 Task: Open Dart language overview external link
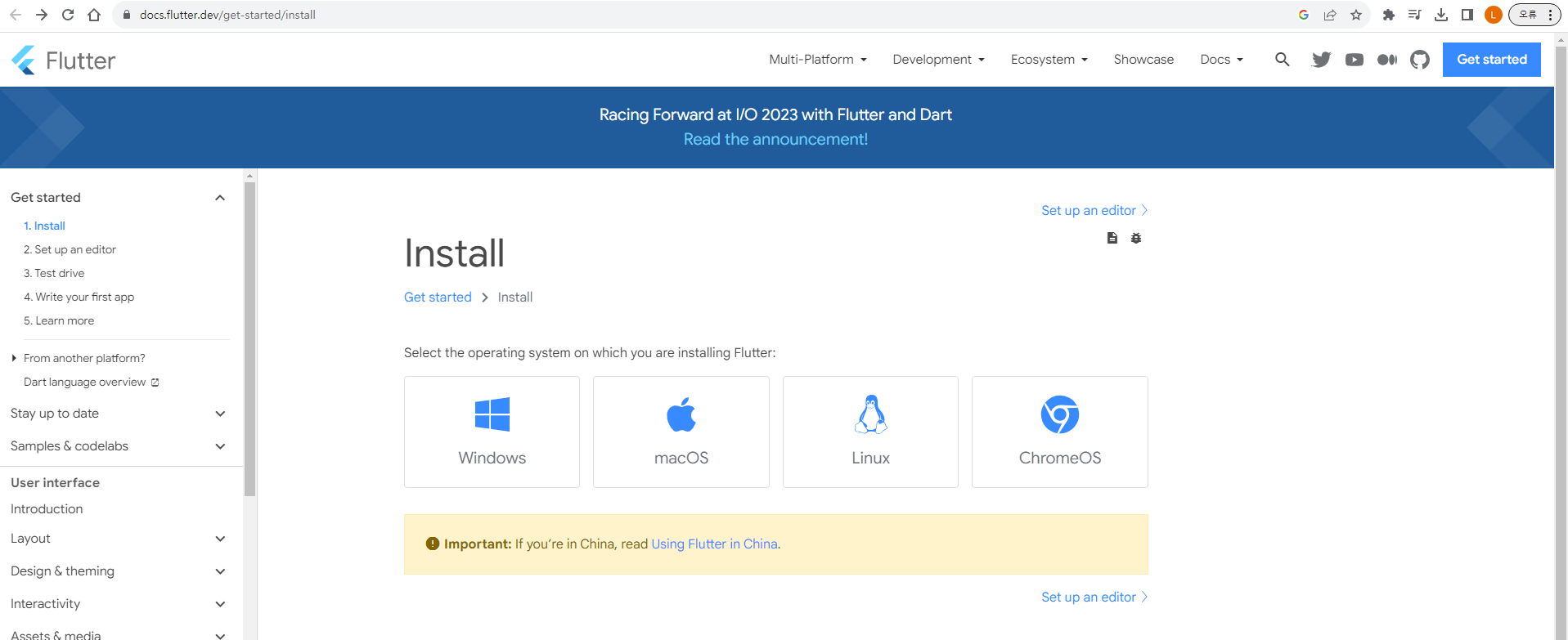point(92,382)
